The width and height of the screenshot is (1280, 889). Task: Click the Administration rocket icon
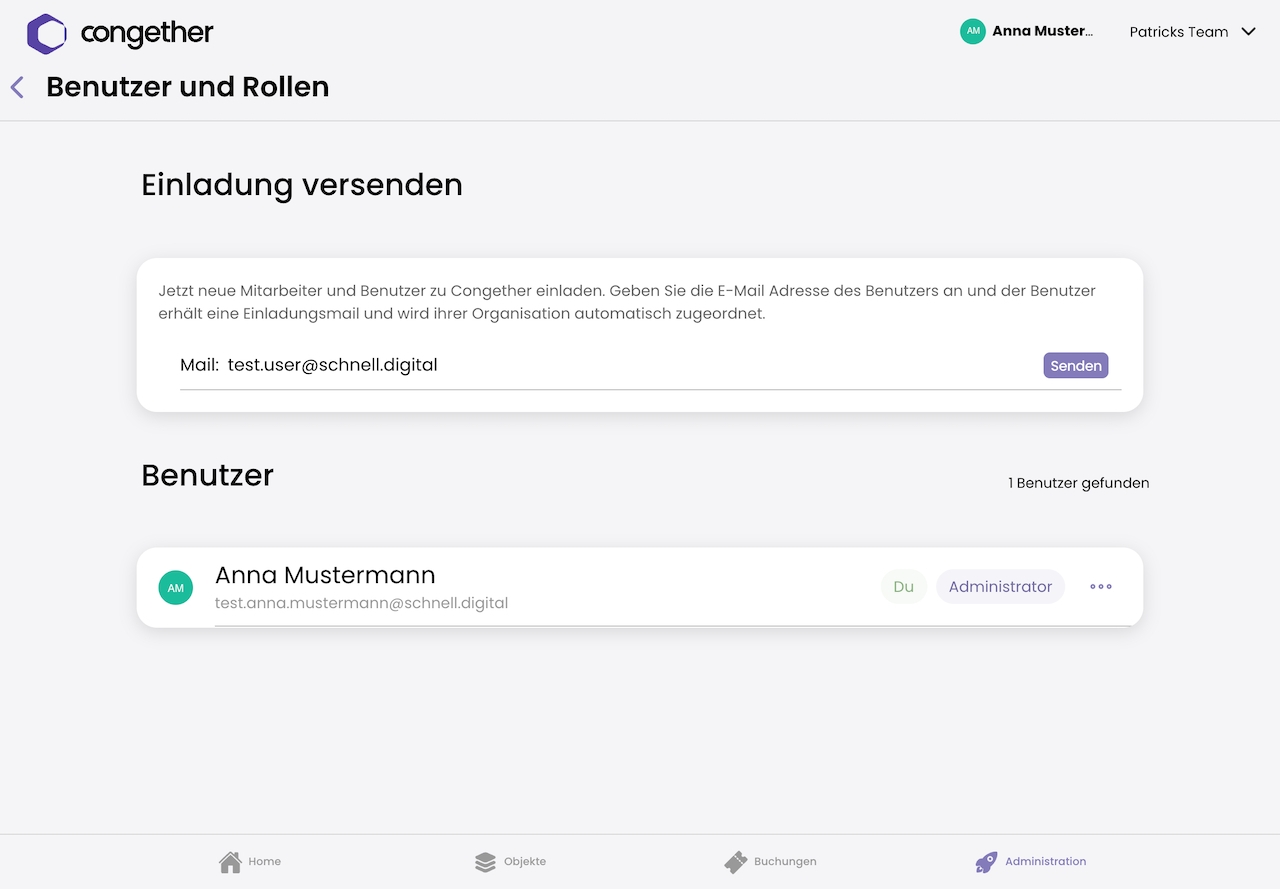point(986,862)
